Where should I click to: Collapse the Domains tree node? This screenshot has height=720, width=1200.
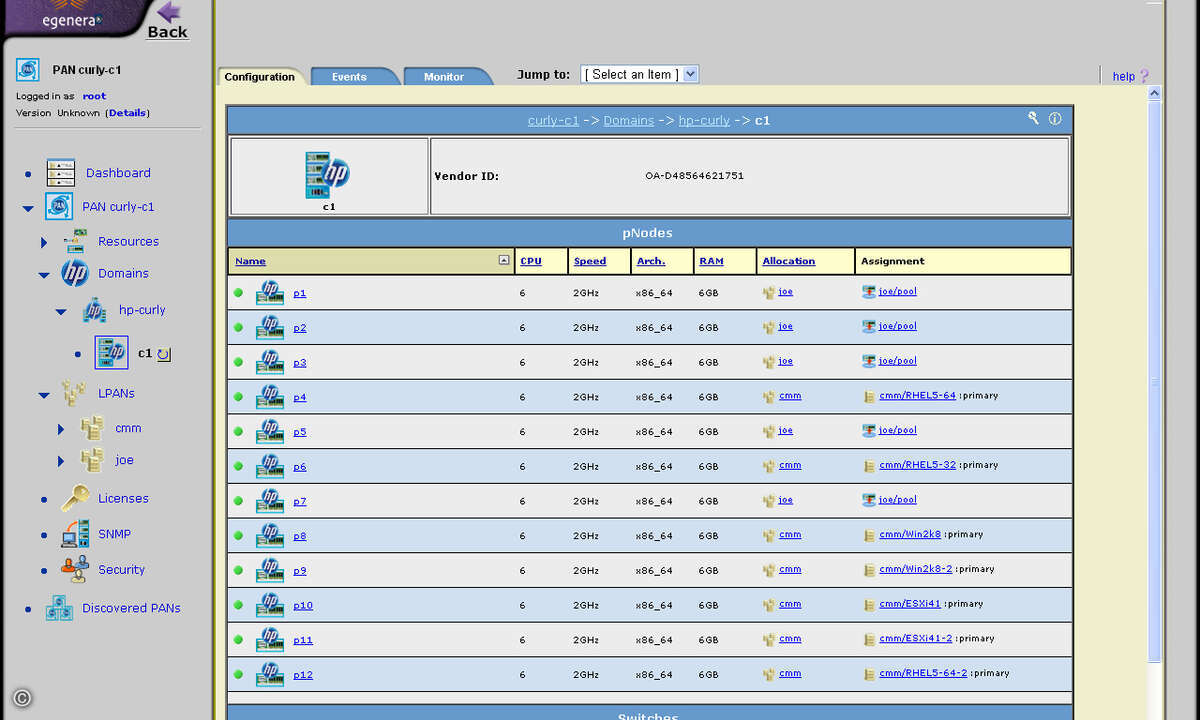point(44,274)
